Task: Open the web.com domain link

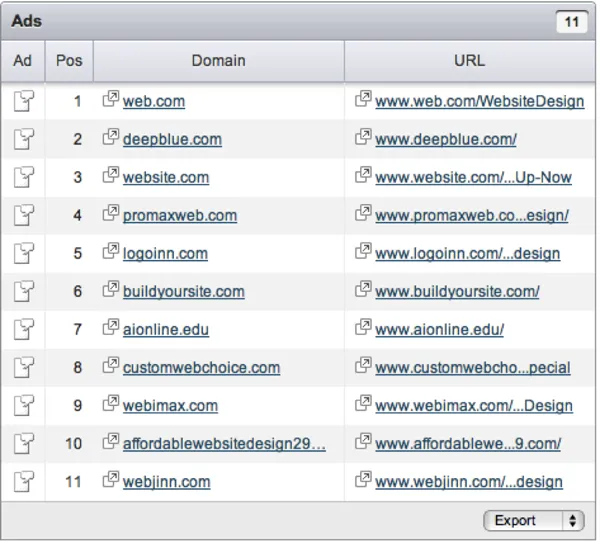Action: tap(153, 101)
